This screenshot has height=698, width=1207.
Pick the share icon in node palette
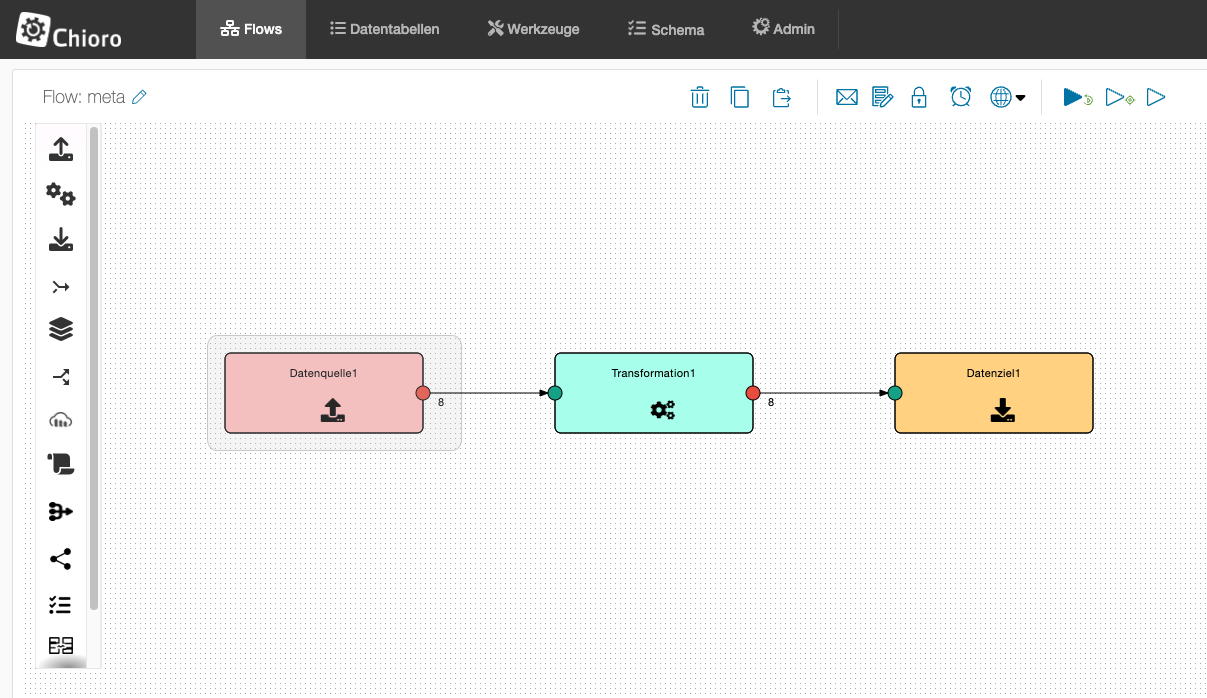[x=61, y=559]
